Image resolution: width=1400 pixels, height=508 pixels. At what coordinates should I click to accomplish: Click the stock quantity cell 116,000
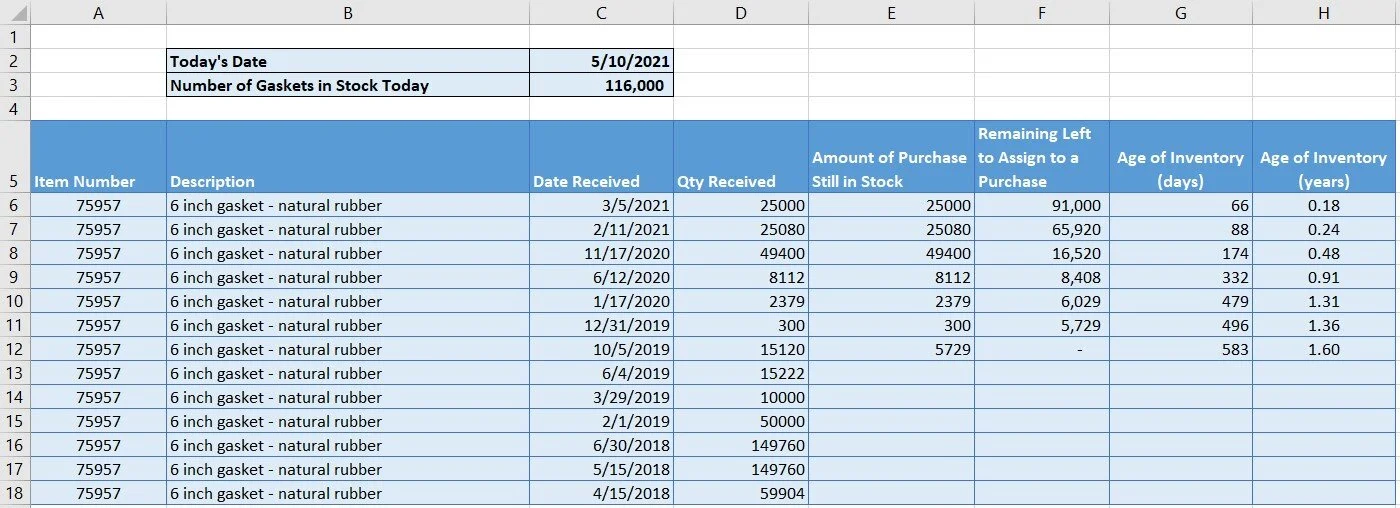point(601,85)
